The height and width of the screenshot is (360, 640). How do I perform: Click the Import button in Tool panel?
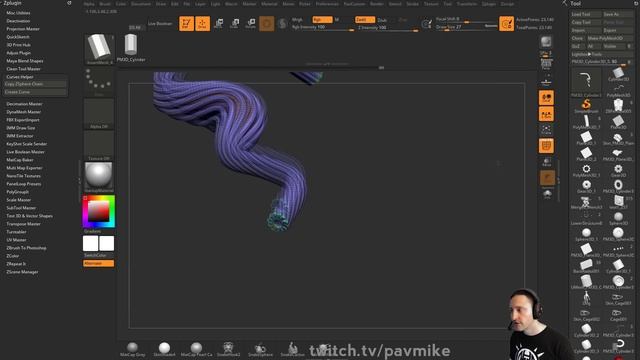[586, 30]
